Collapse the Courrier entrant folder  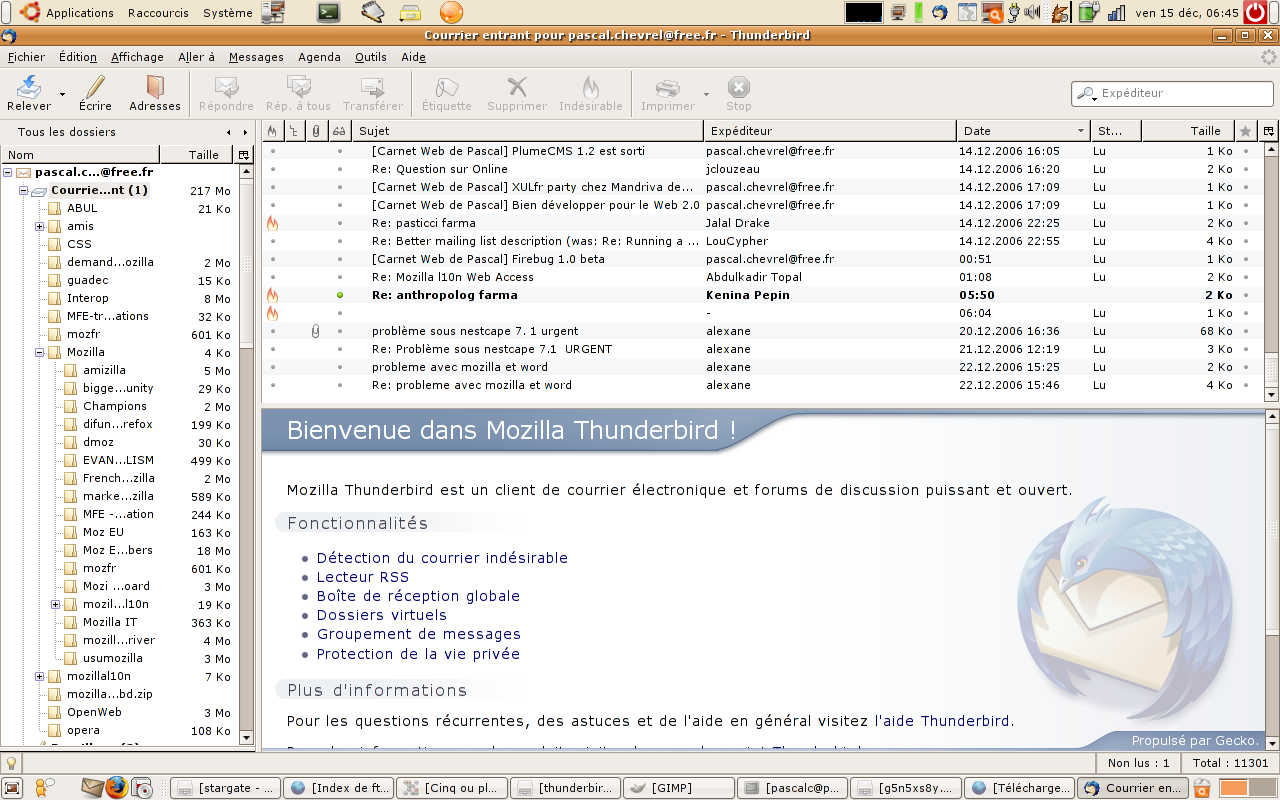(24, 190)
